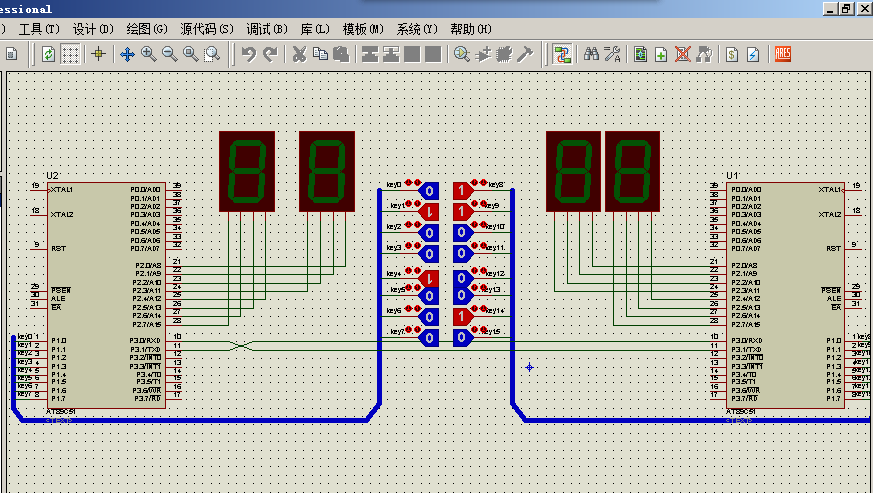View bill of materials report
Screen dimensions: 873x493
pyautogui.click(x=732, y=54)
